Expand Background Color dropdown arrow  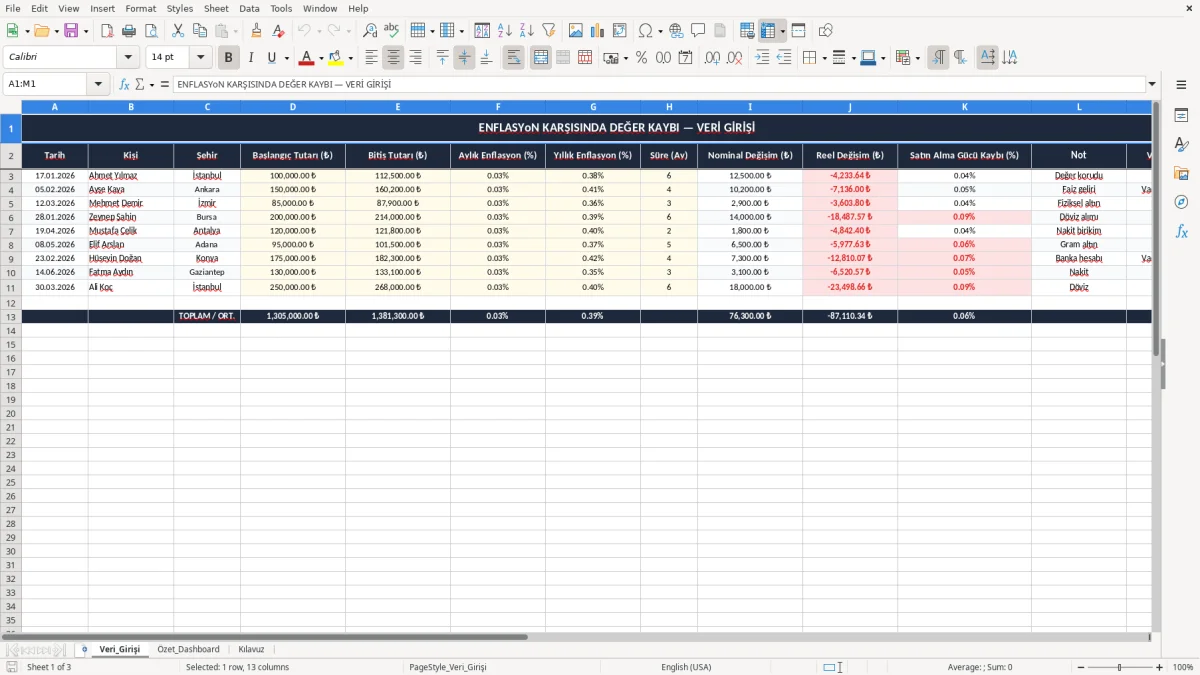(351, 58)
